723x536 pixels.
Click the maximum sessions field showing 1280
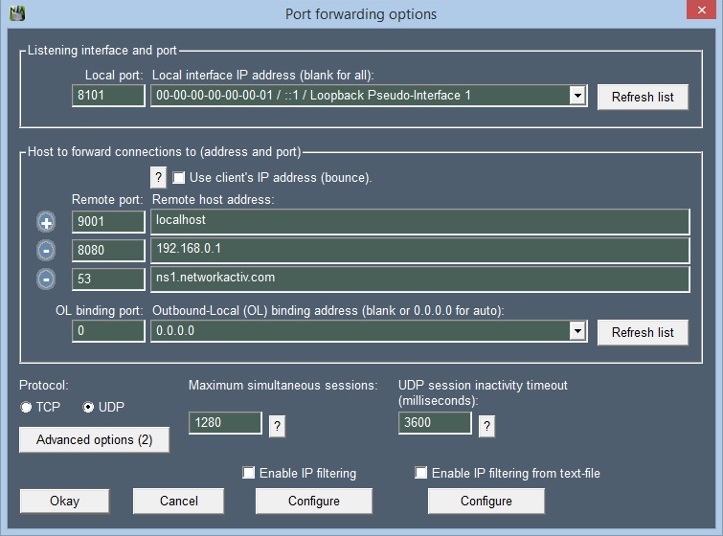click(x=225, y=423)
